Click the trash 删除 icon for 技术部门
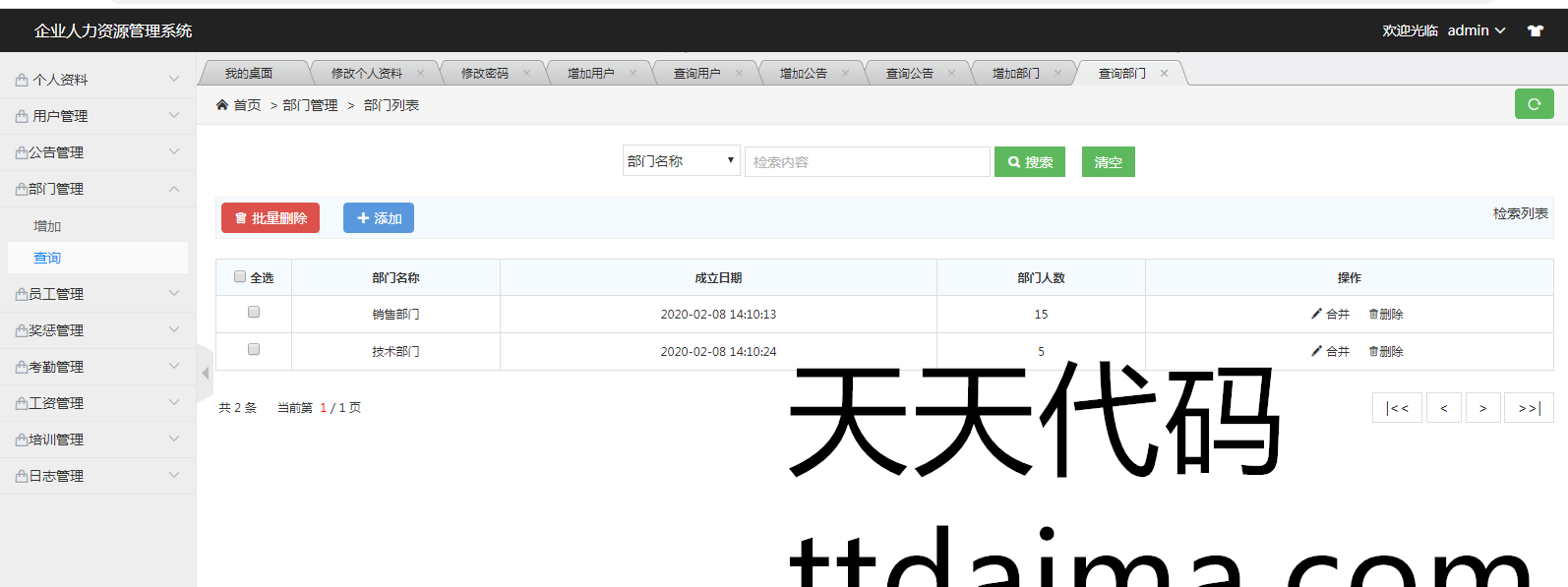This screenshot has width=1568, height=587. pos(1373,351)
